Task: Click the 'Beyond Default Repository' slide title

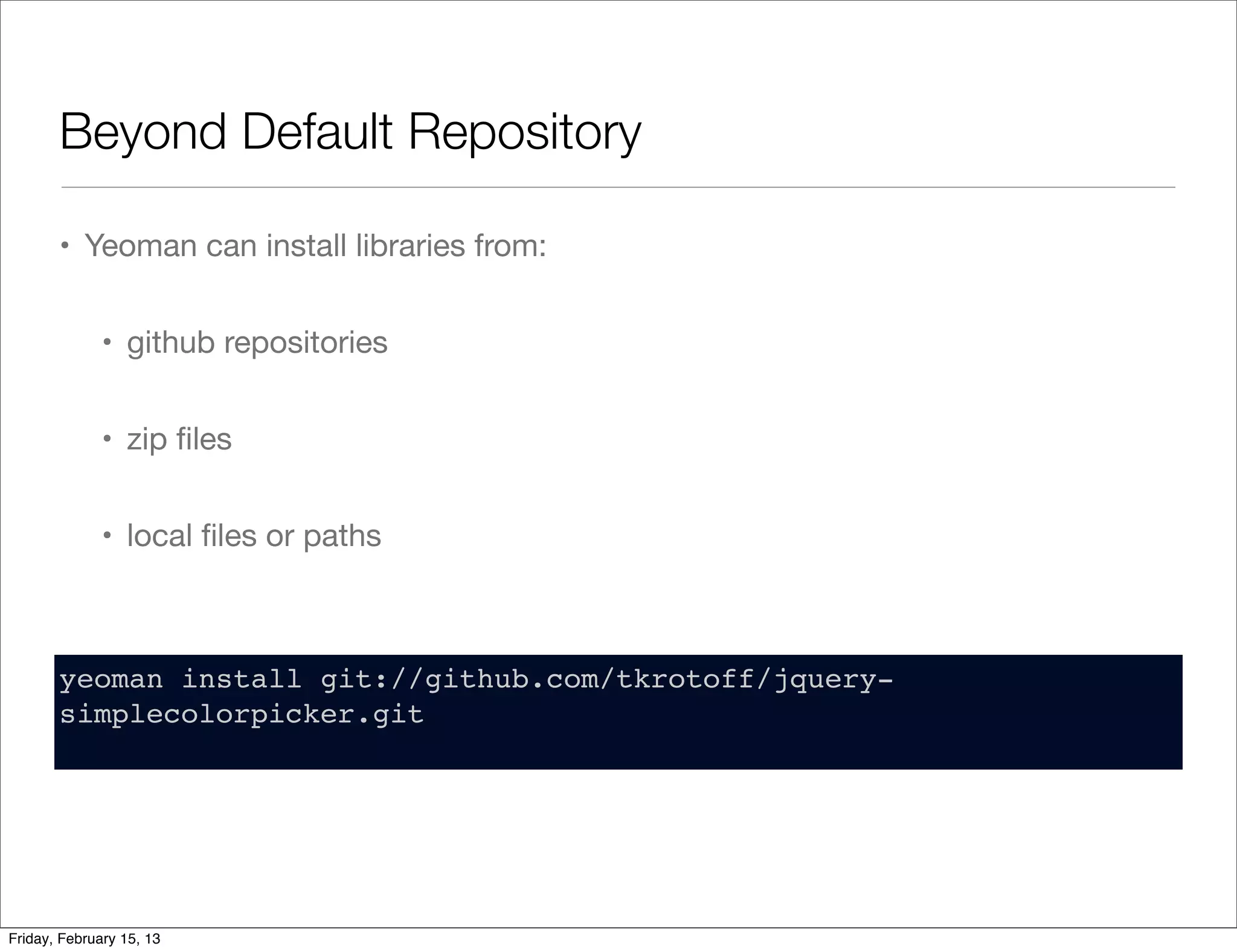Action: pos(350,132)
